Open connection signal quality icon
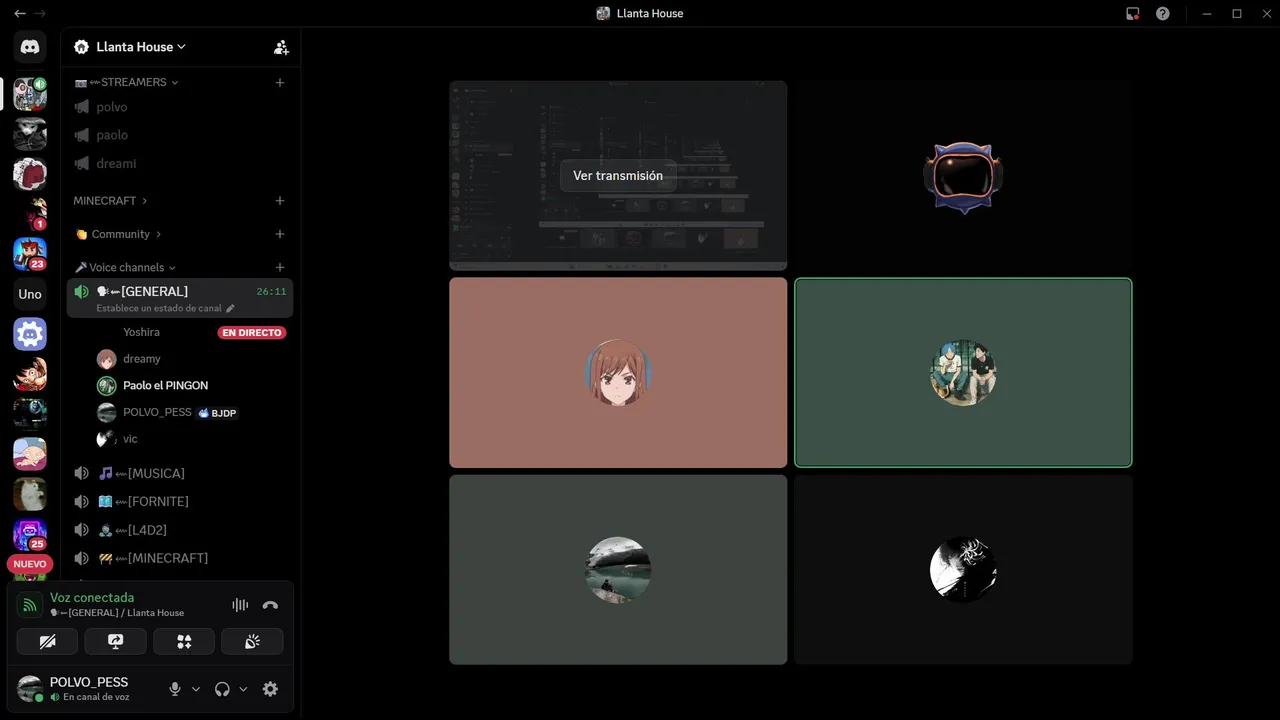 (30, 605)
